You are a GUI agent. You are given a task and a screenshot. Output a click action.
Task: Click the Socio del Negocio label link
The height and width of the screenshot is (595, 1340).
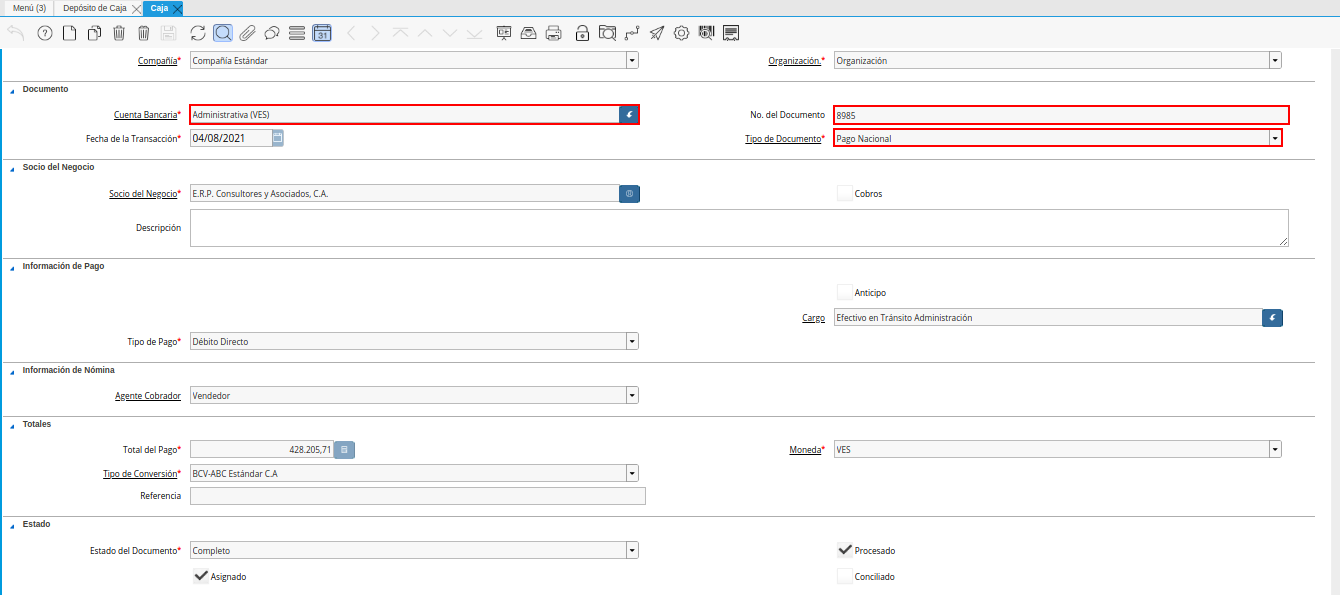click(x=143, y=194)
